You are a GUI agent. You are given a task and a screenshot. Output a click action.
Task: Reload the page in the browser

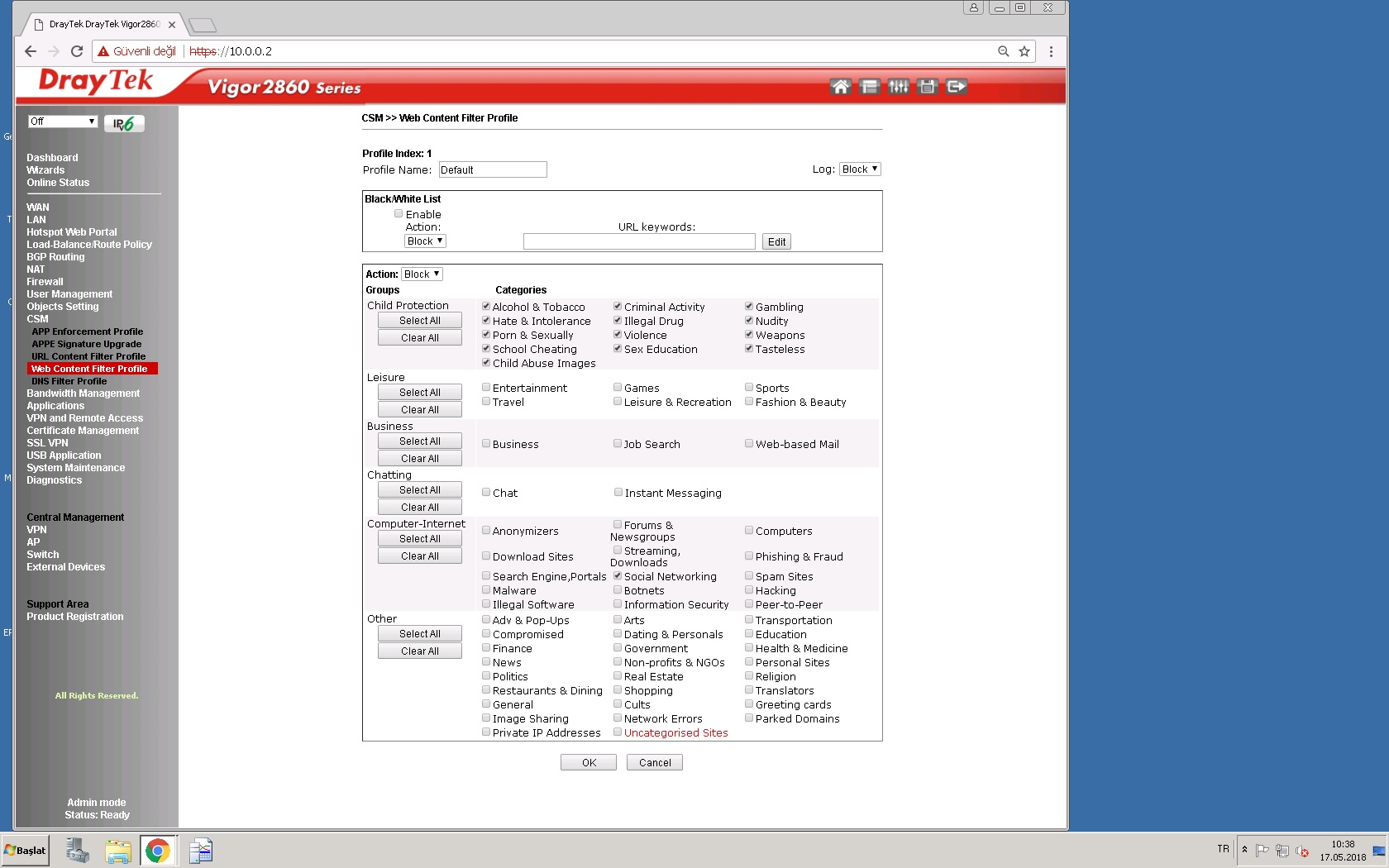point(77,51)
